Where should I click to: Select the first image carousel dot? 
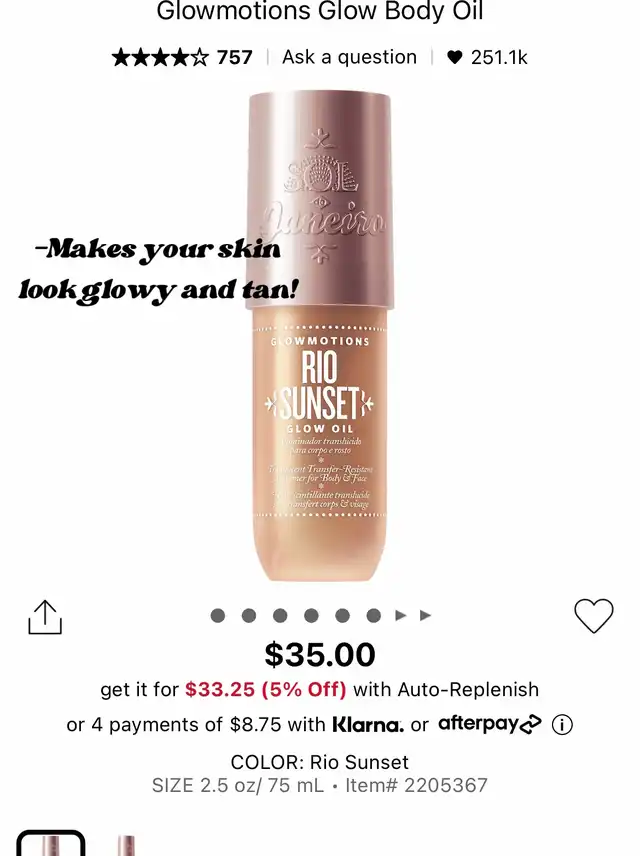(218, 616)
